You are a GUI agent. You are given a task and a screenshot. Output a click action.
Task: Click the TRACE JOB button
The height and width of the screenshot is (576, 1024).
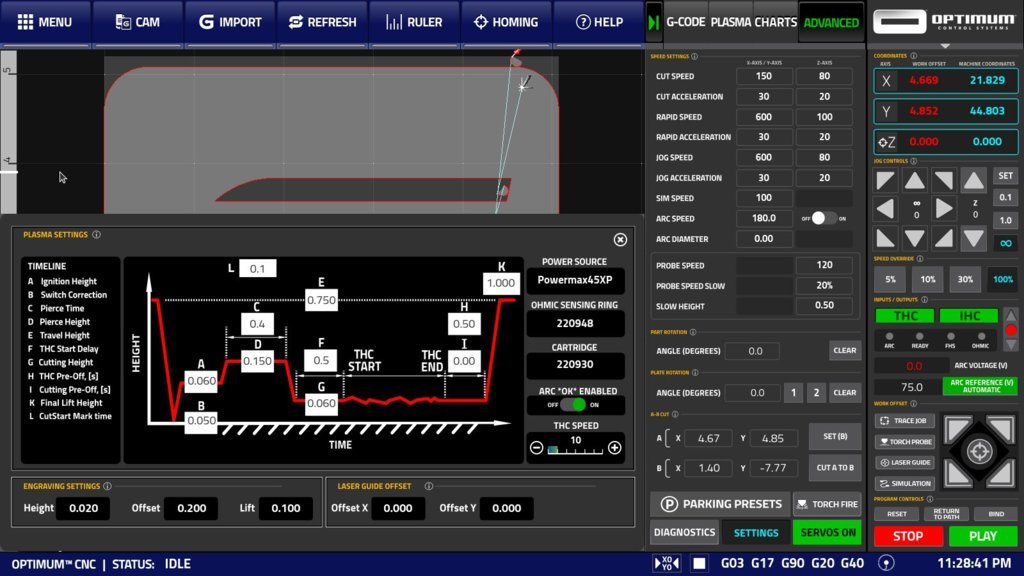(904, 421)
